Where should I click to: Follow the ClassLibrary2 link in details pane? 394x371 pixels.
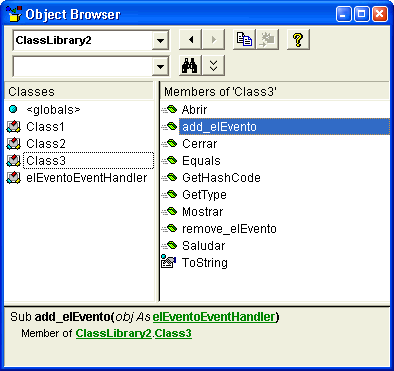(x=114, y=333)
